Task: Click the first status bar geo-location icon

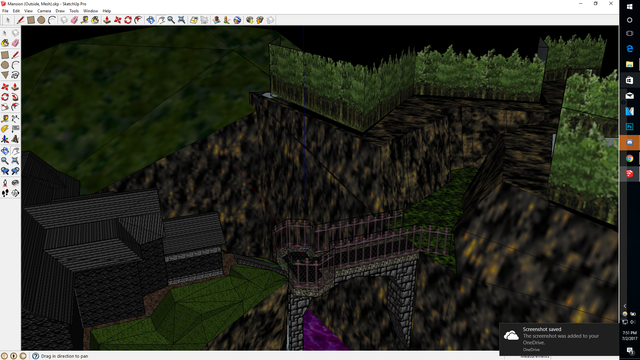Action: [x=4, y=356]
